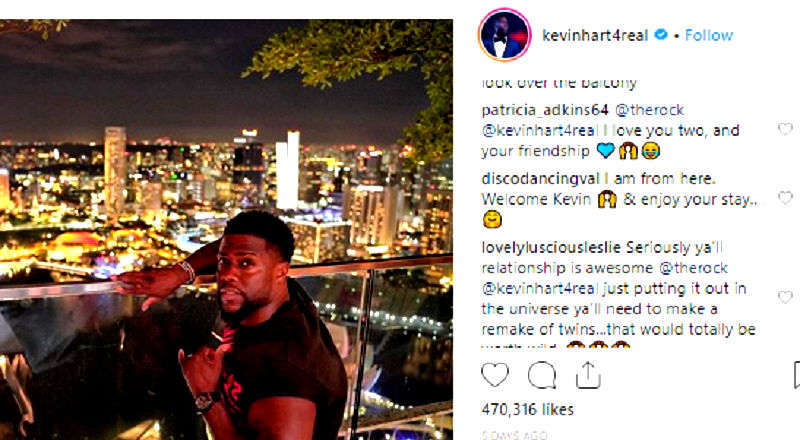
Task: Visit the discodancingval commenter profile
Action: point(540,179)
